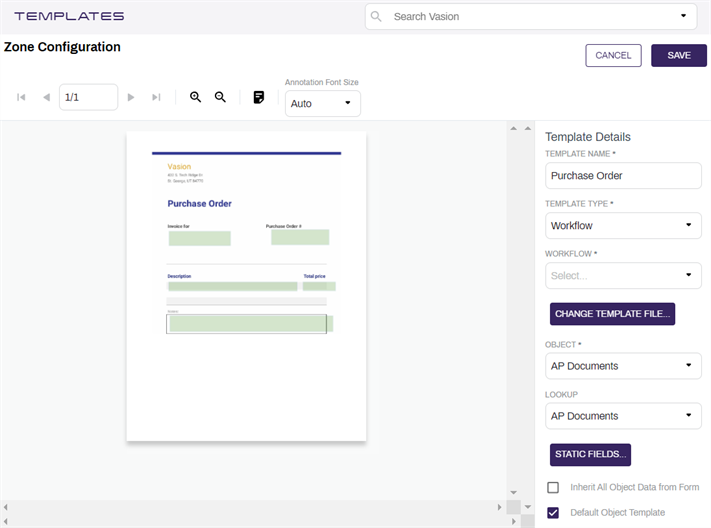Open the Workflow Select dropdown
Viewport: 711px width, 528px height.
[623, 275]
